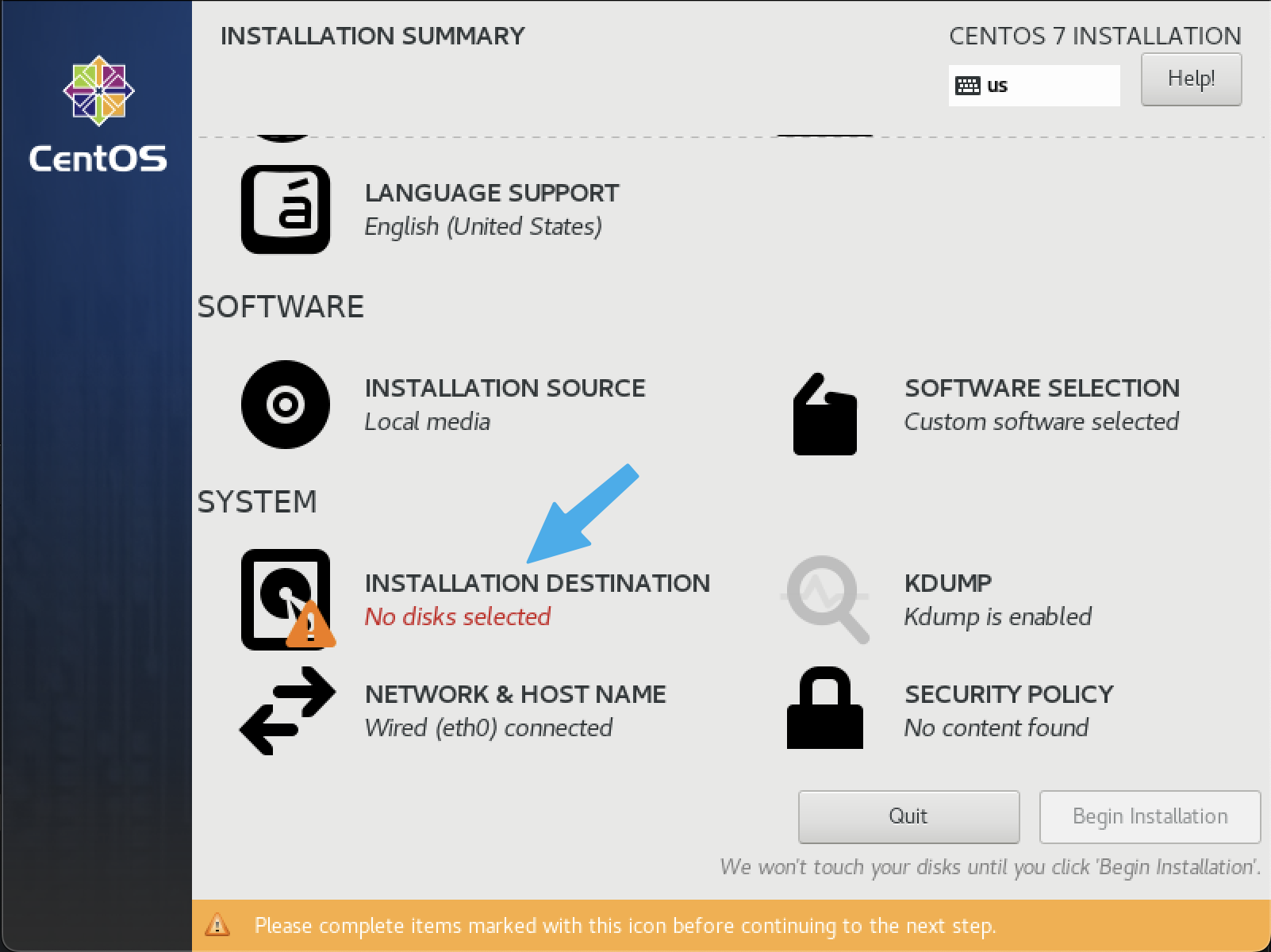Click the 'Kdump is enabled' status text

(997, 616)
